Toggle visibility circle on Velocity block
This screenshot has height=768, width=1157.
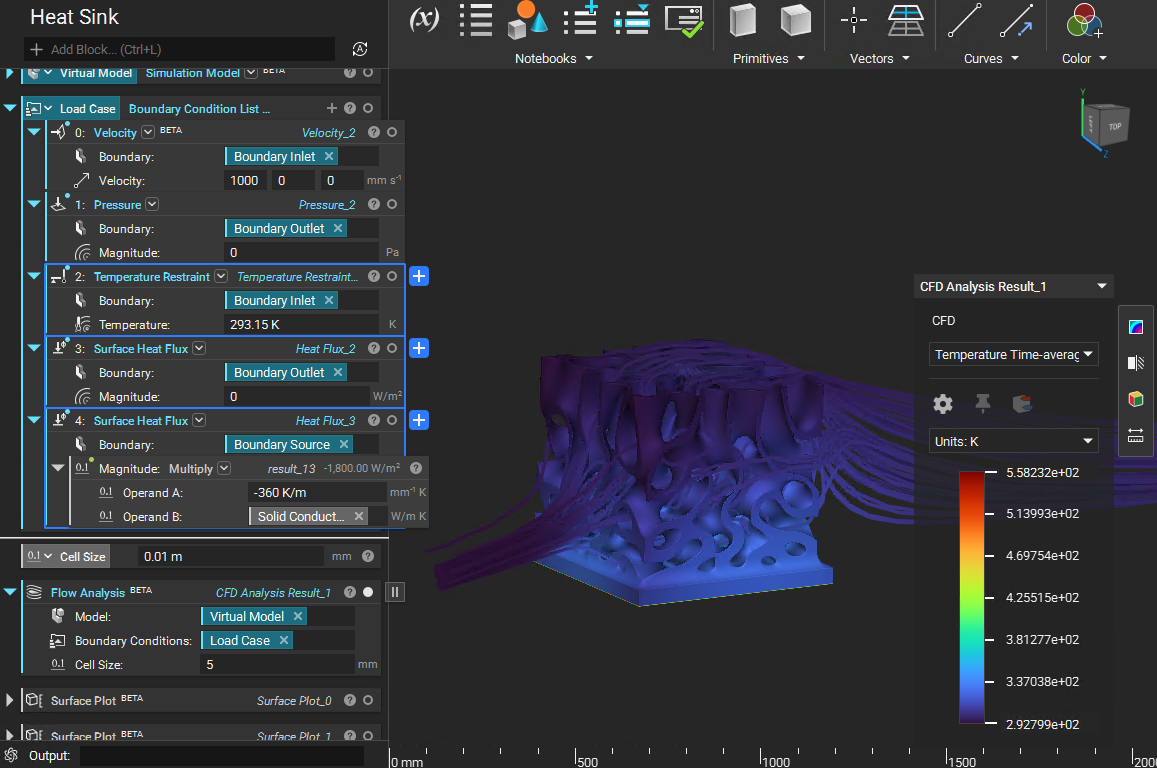click(392, 132)
